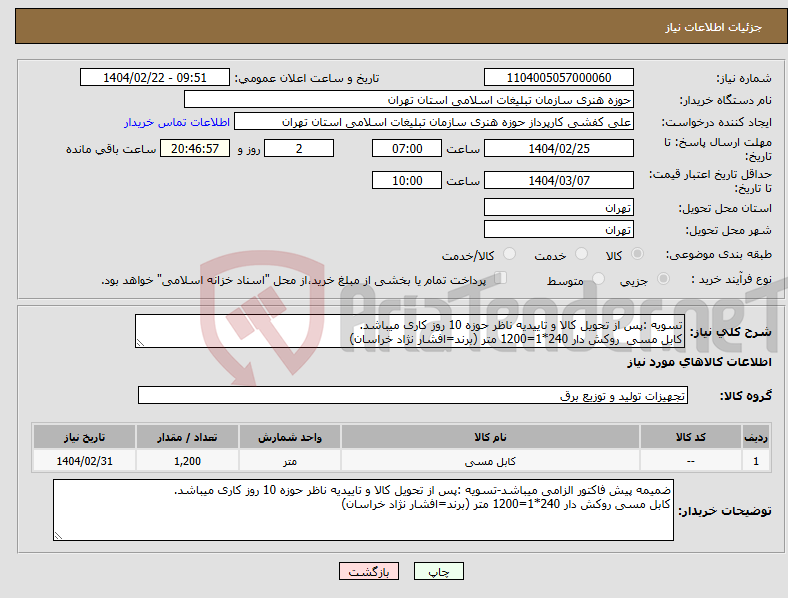Click the row number cell 1

coord(756,461)
